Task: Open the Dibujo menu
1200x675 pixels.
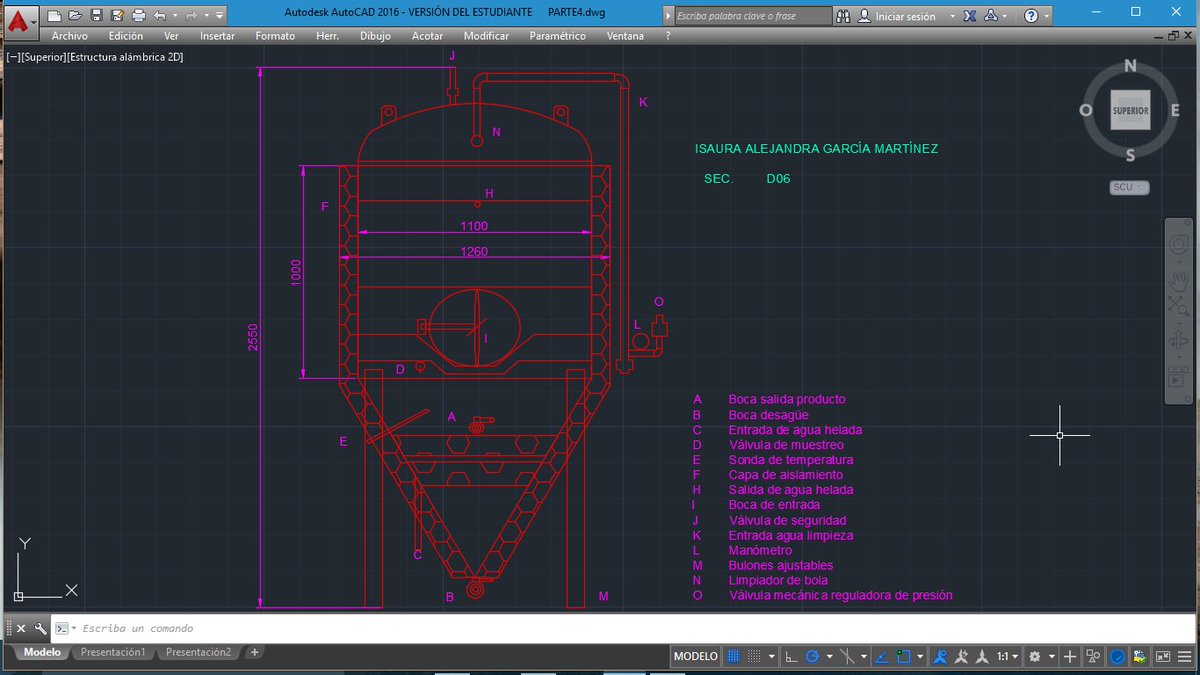Action: 375,36
